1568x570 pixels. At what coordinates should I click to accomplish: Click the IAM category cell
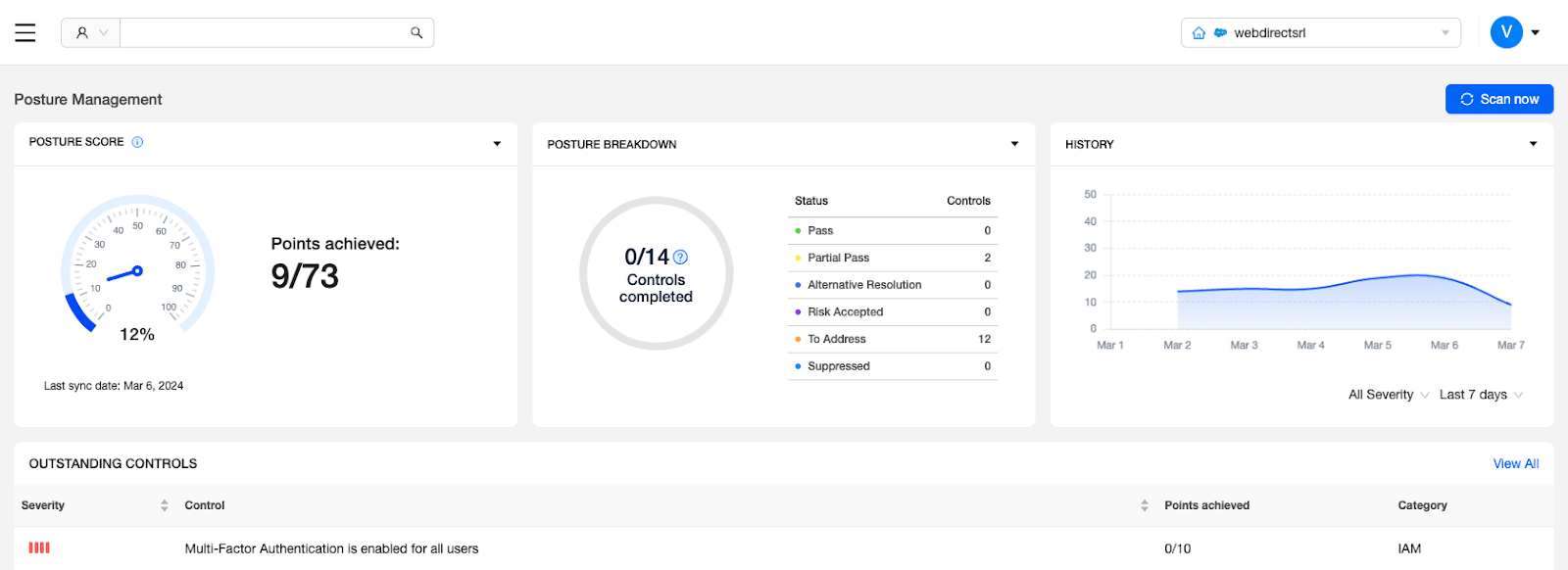(x=1409, y=548)
